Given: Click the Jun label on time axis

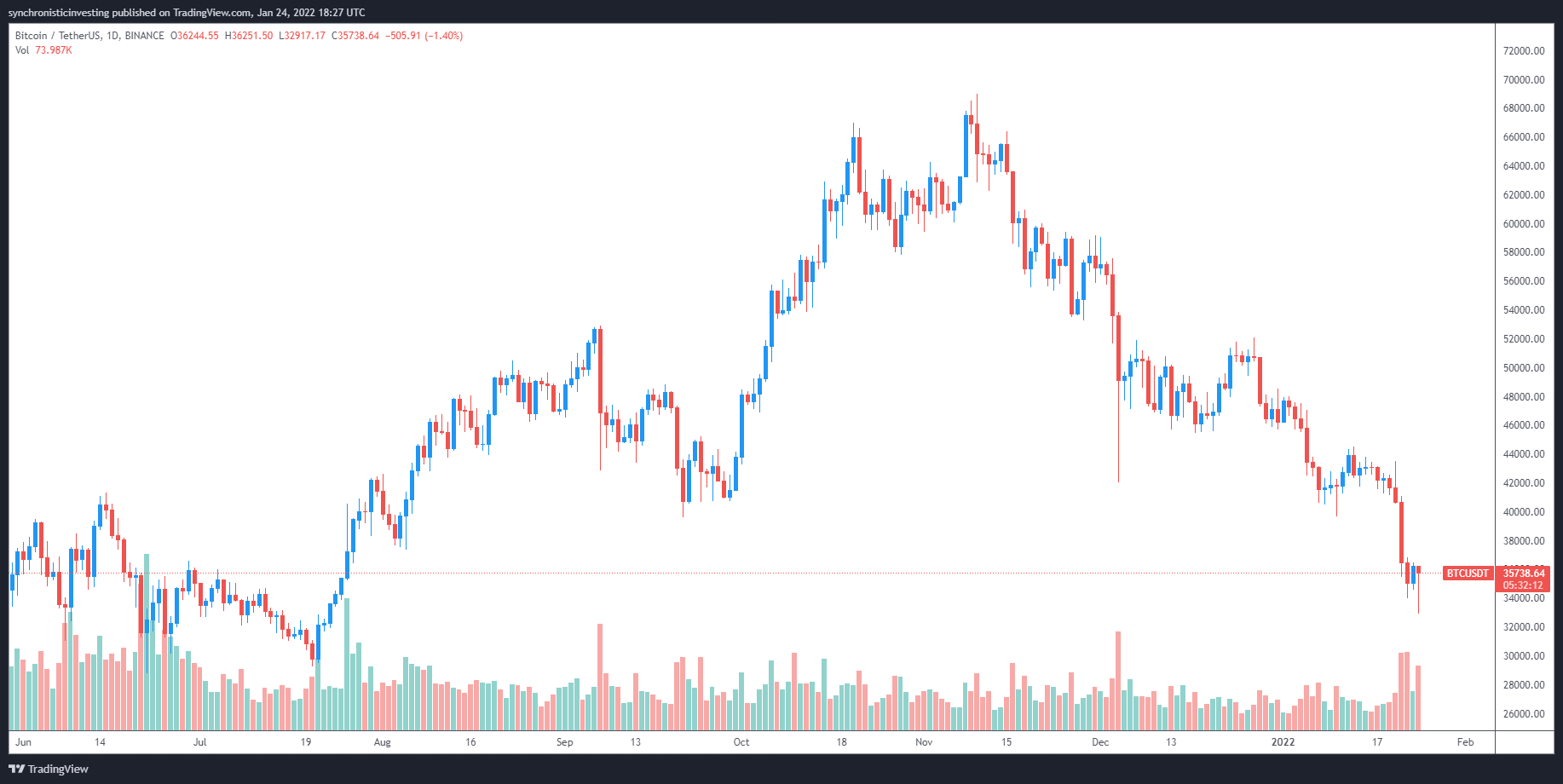Looking at the screenshot, I should pyautogui.click(x=23, y=742).
